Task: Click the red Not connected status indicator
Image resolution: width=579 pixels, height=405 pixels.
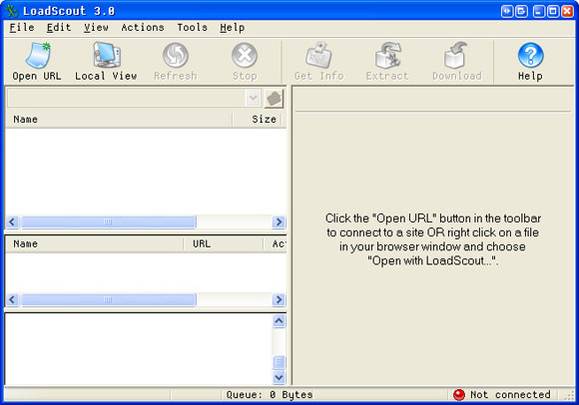Action: 459,395
